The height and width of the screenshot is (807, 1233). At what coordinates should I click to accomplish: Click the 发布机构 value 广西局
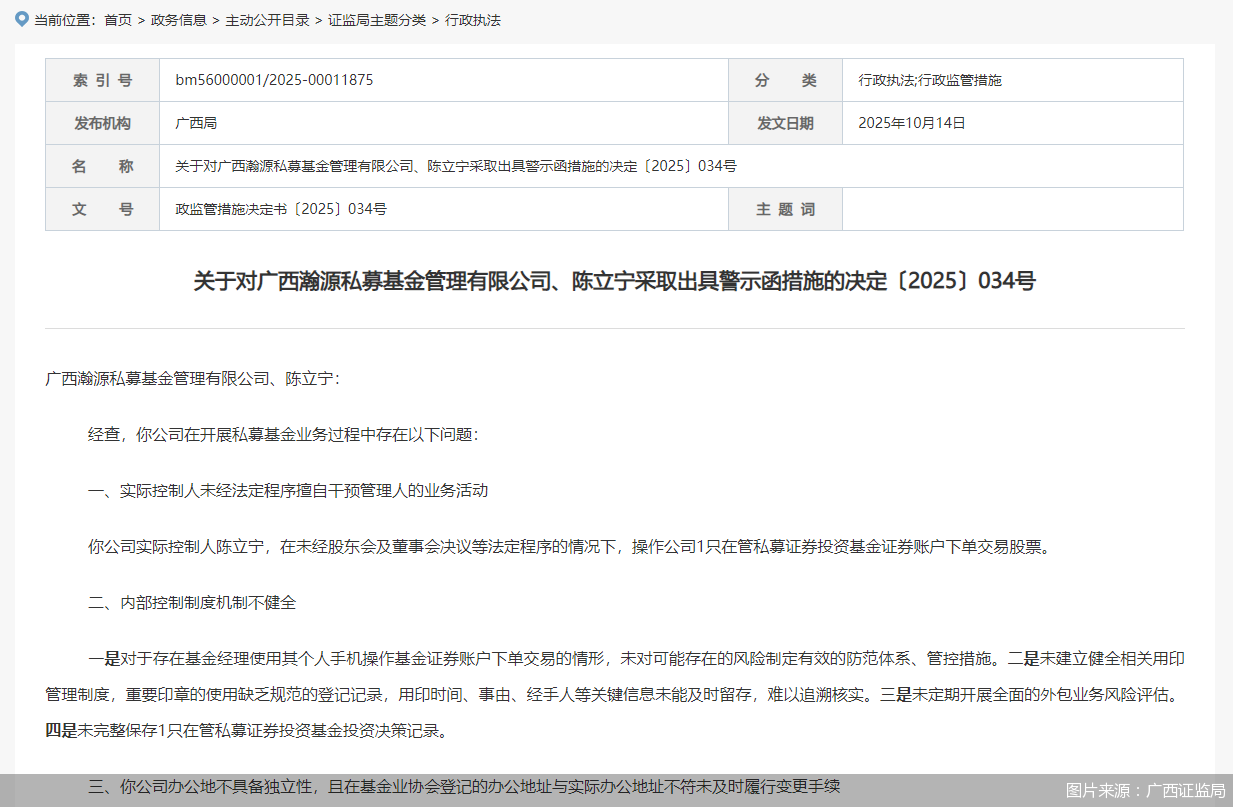click(197, 123)
